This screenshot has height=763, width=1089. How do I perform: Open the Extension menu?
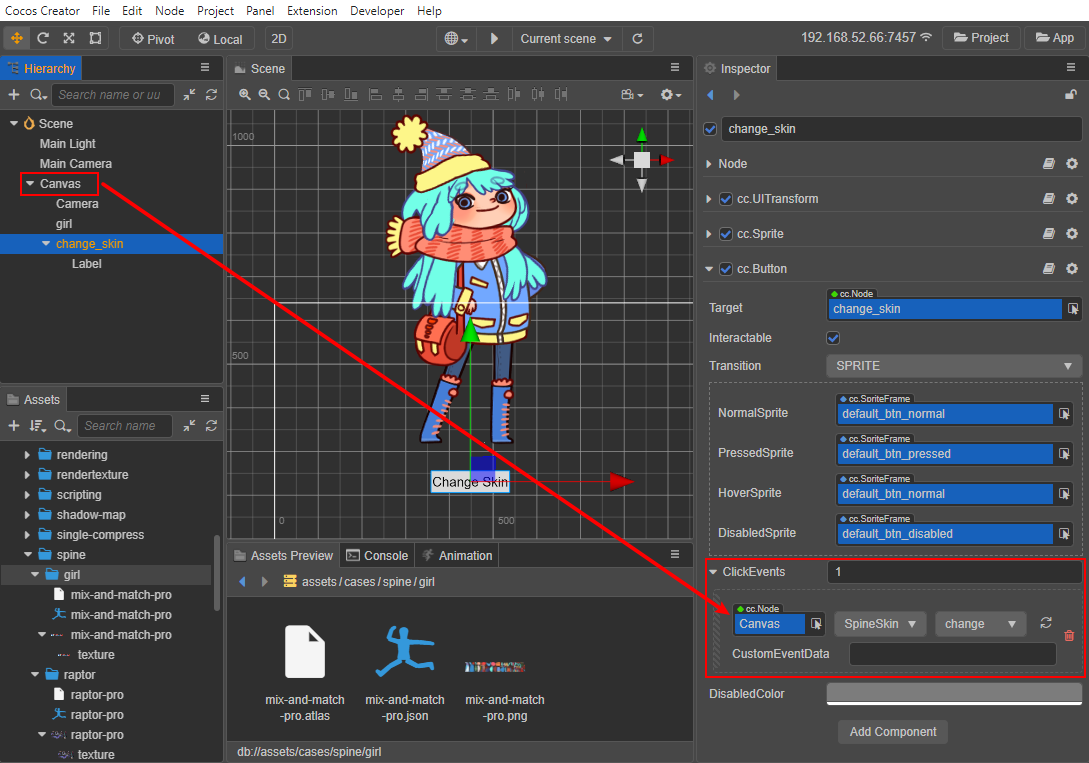[x=312, y=11]
